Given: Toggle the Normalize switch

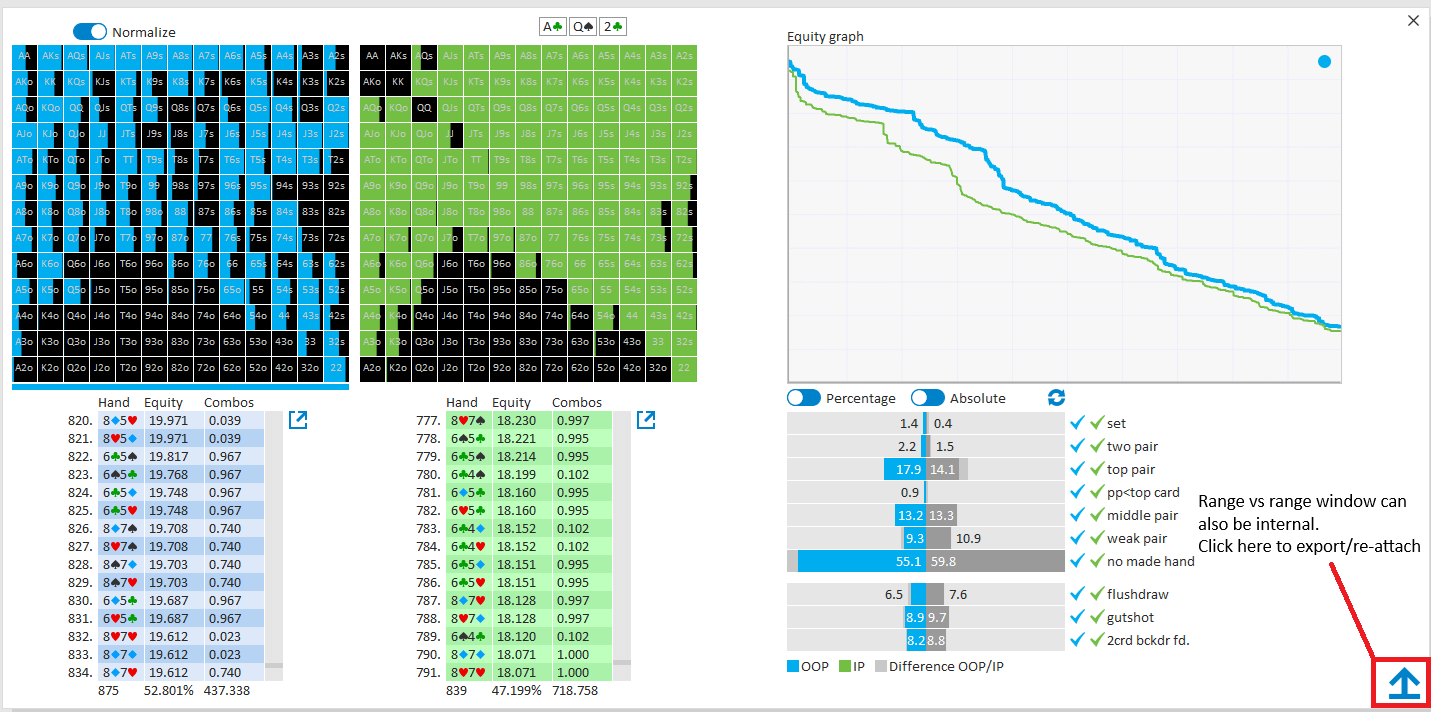Looking at the screenshot, I should point(90,32).
